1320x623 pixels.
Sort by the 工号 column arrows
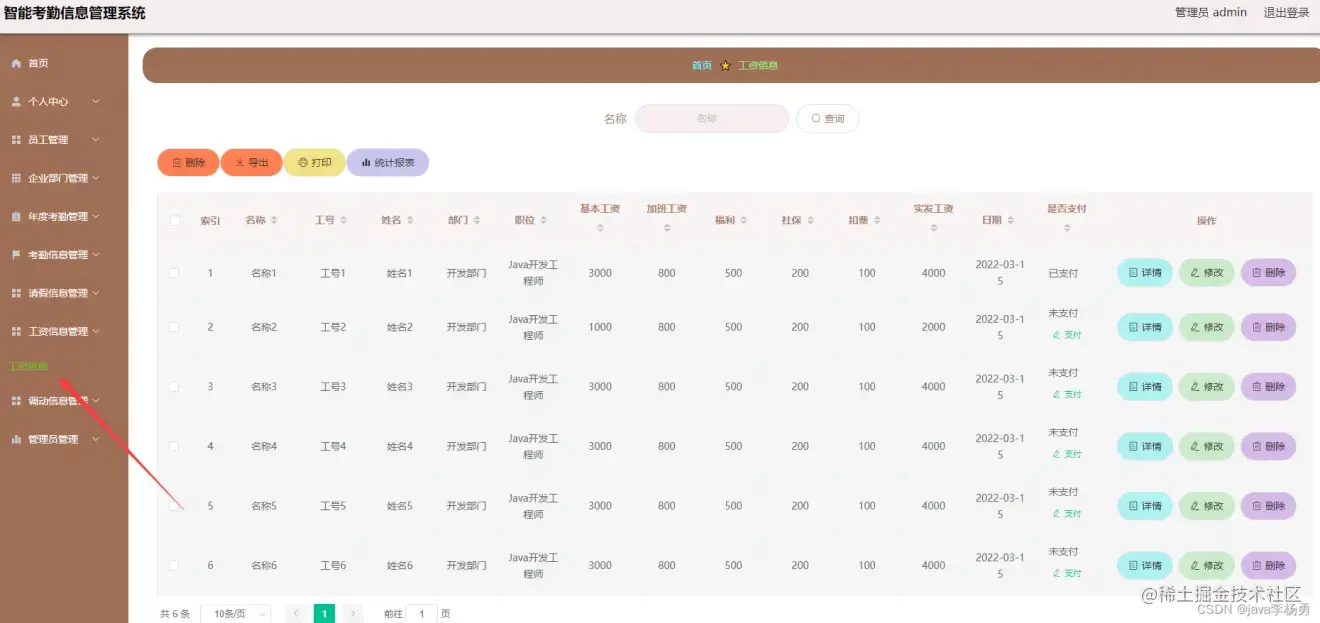click(344, 220)
